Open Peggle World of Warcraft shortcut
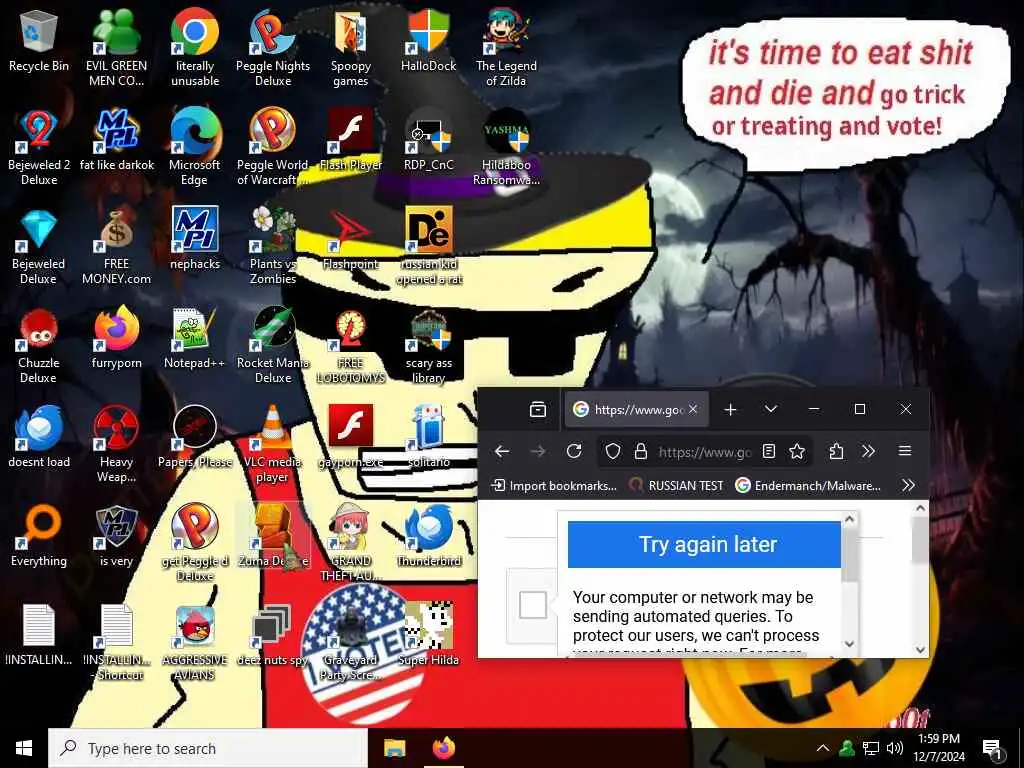The height and width of the screenshot is (768, 1024). (273, 147)
